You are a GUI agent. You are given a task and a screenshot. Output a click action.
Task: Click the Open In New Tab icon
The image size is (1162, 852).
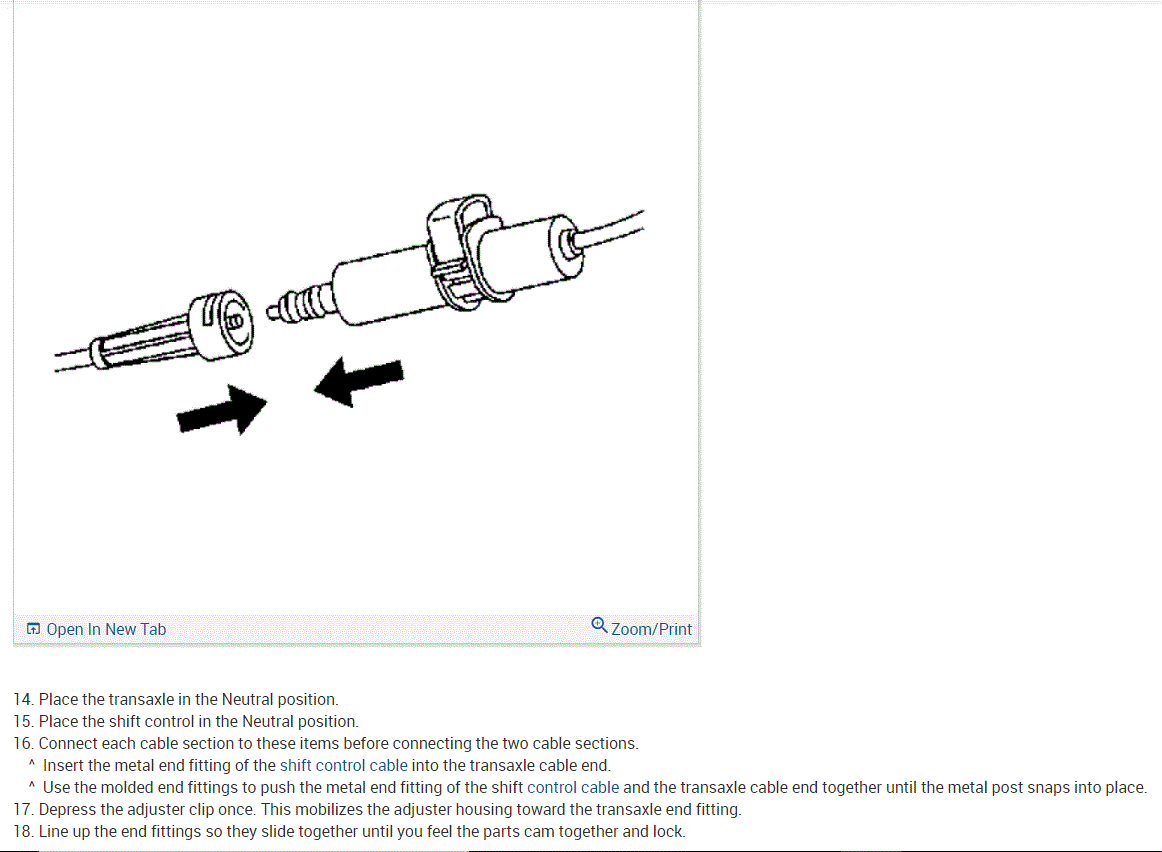pyautogui.click(x=33, y=629)
